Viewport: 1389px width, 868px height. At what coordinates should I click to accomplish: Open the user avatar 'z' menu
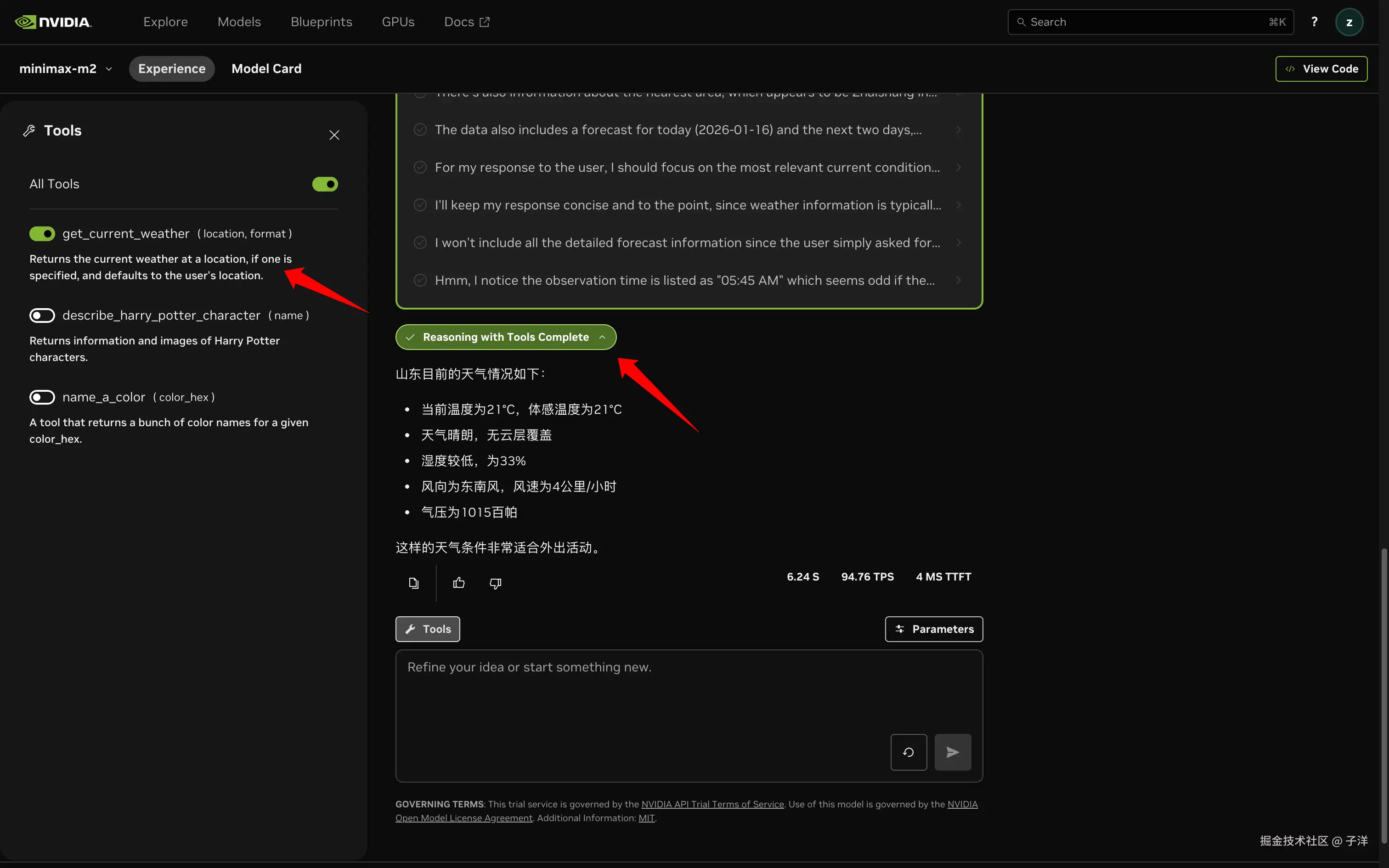click(x=1349, y=23)
